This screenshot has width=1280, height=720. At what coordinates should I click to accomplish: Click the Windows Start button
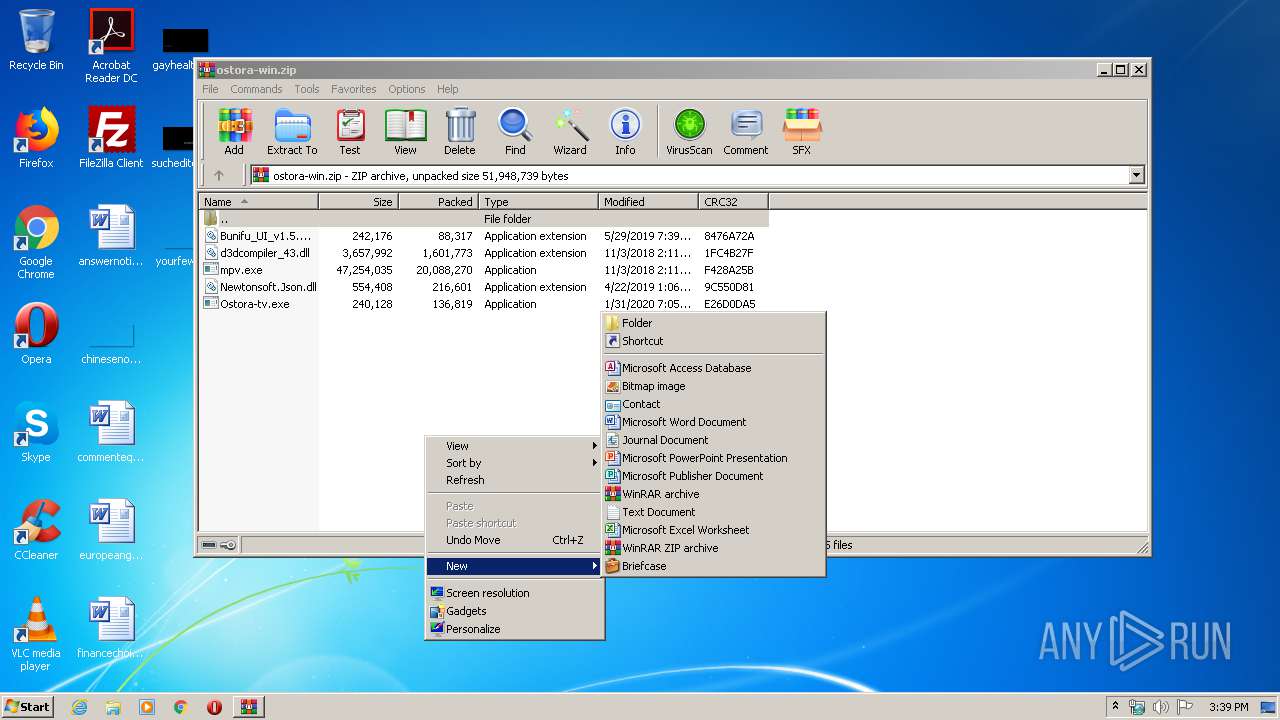coord(28,706)
